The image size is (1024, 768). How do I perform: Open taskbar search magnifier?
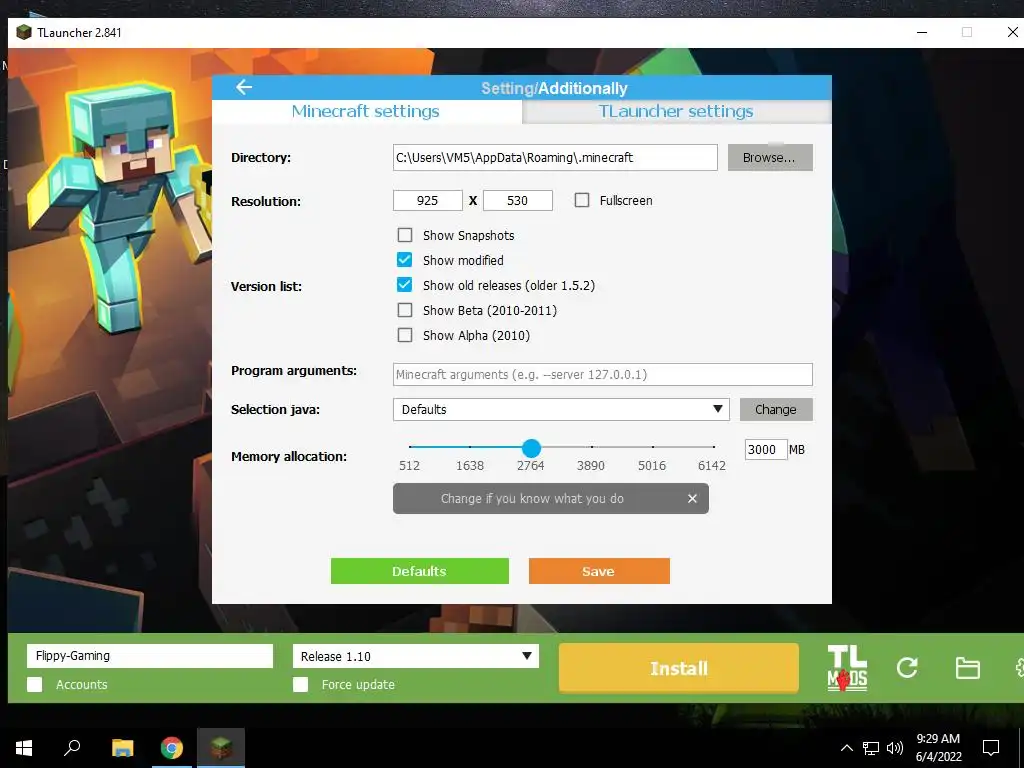[x=72, y=747]
